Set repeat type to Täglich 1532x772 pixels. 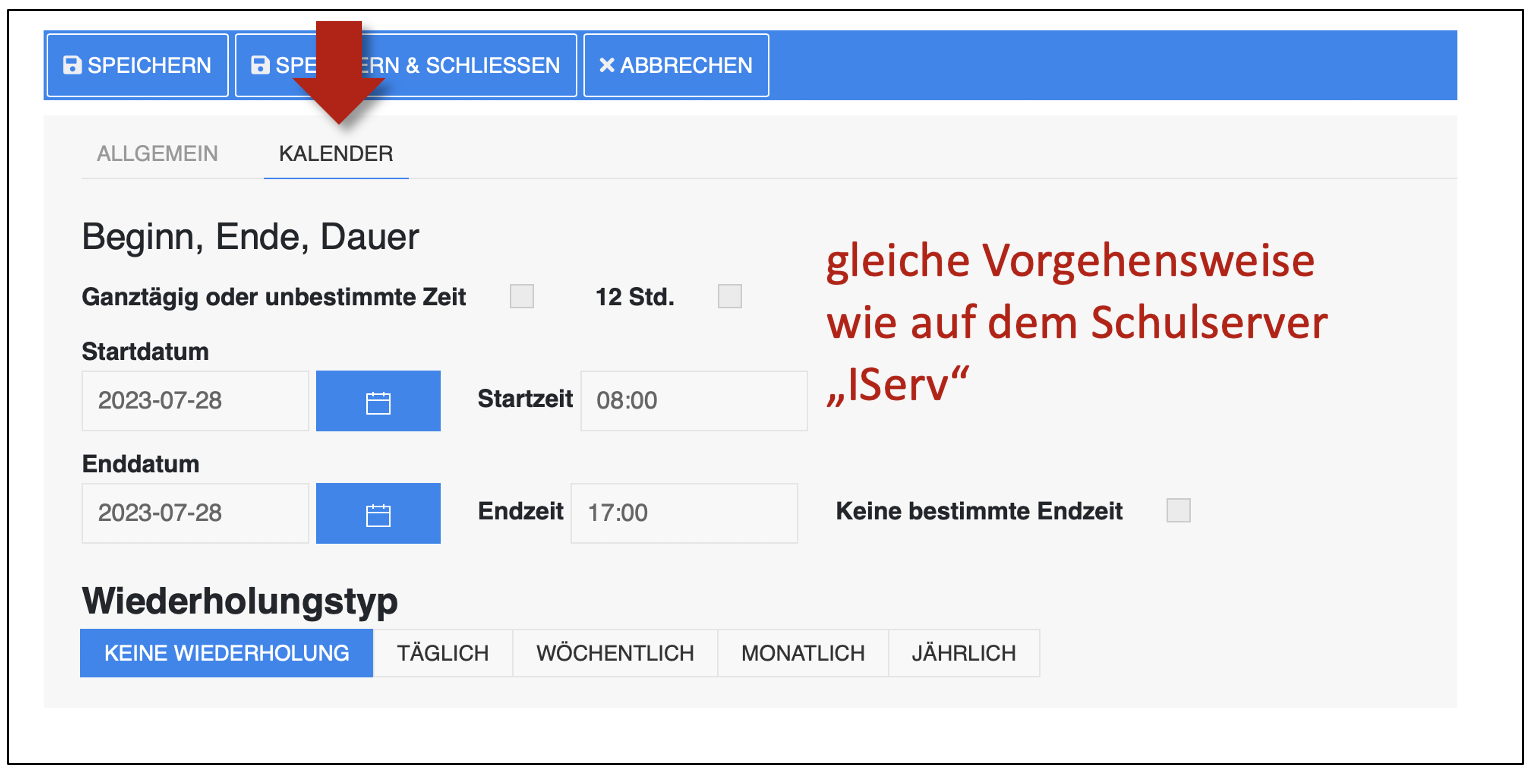443,653
